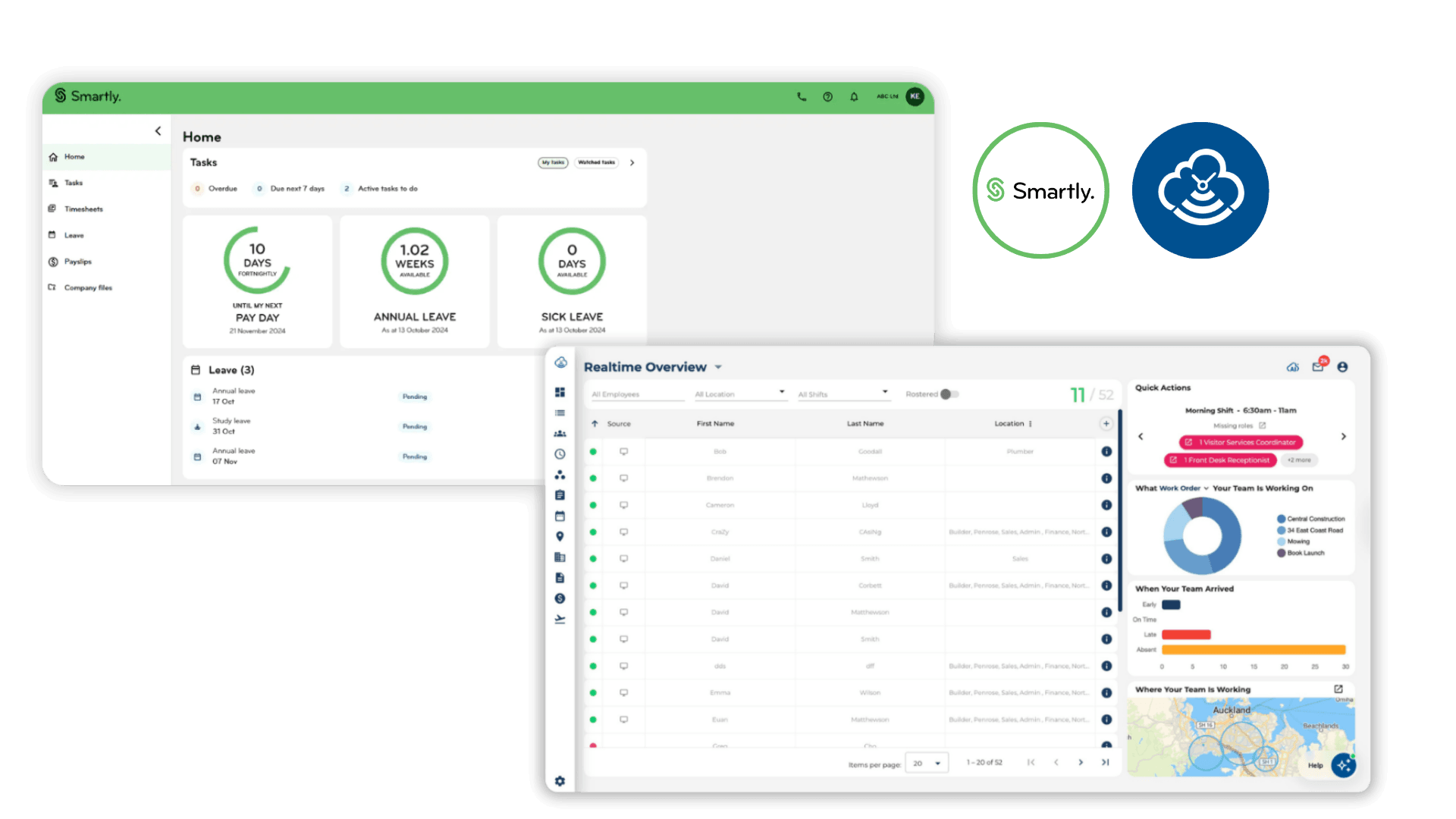
Task: Open Home in the Smartly sidebar
Action: [x=106, y=157]
